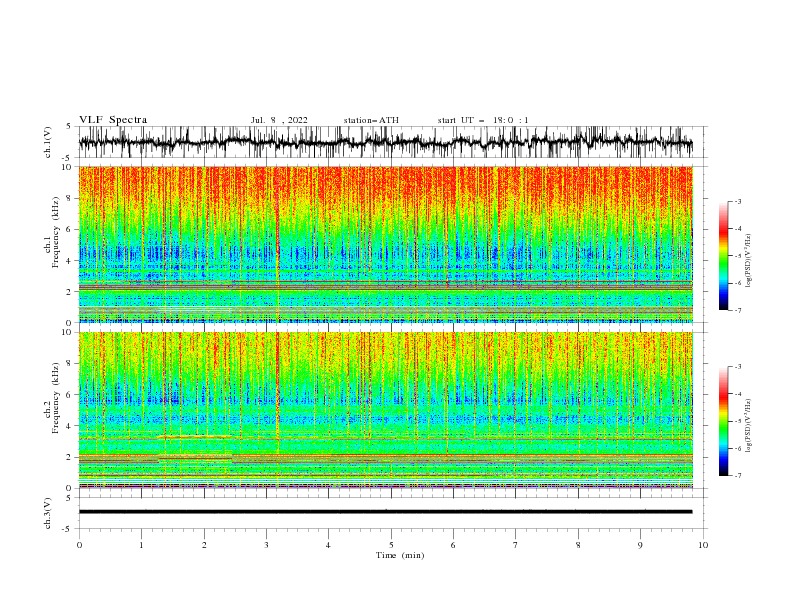The height and width of the screenshot is (612, 792).
Task: Click time axis tick label "4"
Action: click(x=328, y=545)
